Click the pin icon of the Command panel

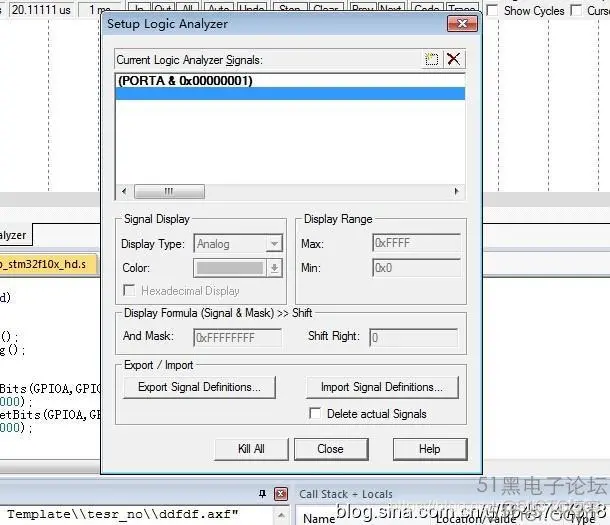(262, 494)
